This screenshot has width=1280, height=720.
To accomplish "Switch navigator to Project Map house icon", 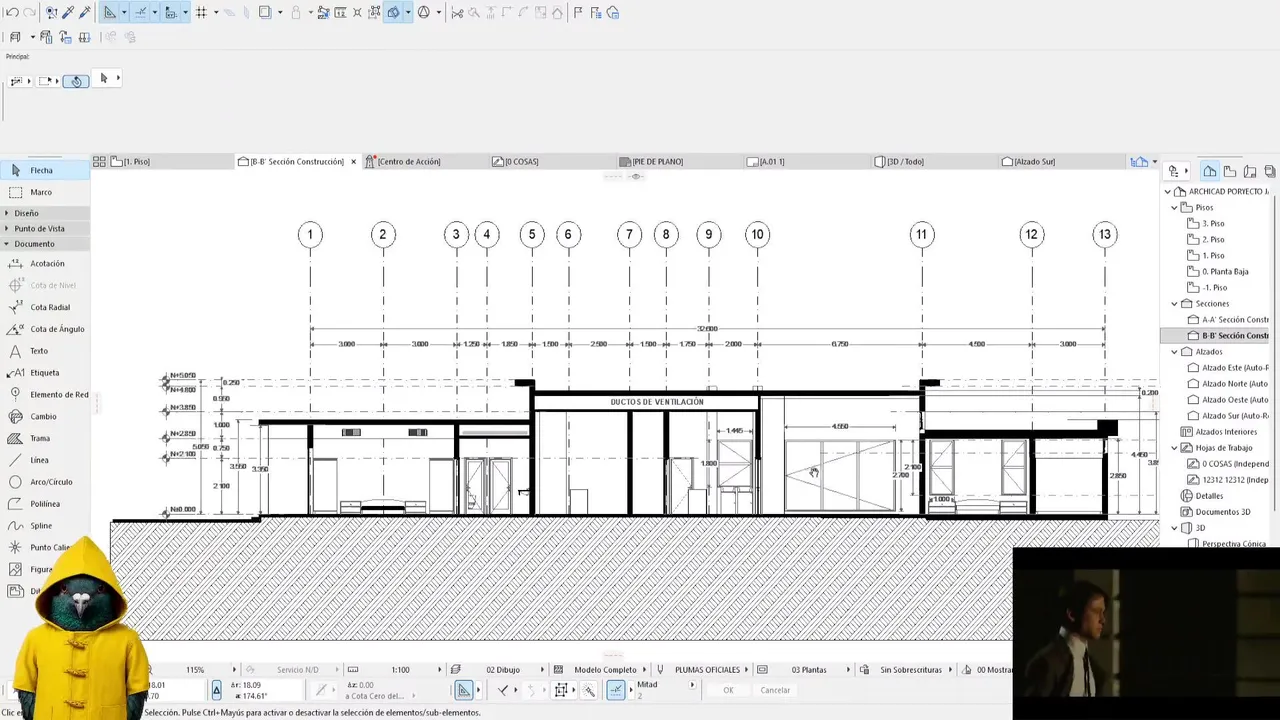I will tap(1210, 171).
